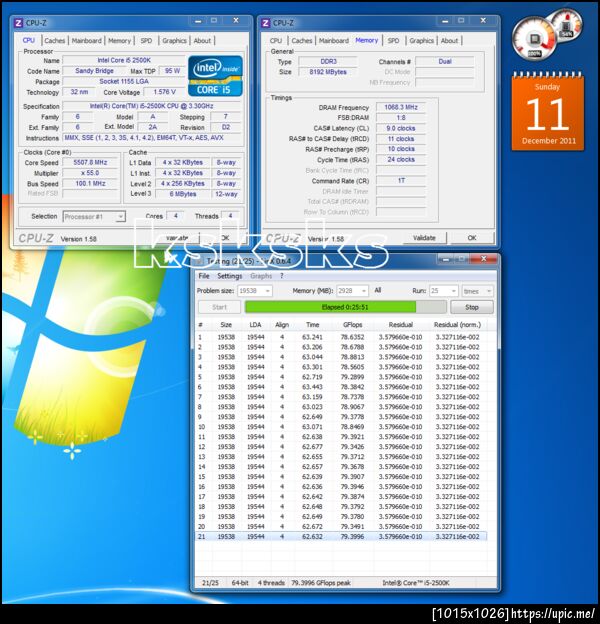Click the CPU-Z logo icon in left window title bar
600x624 pixels.
click(x=19, y=23)
